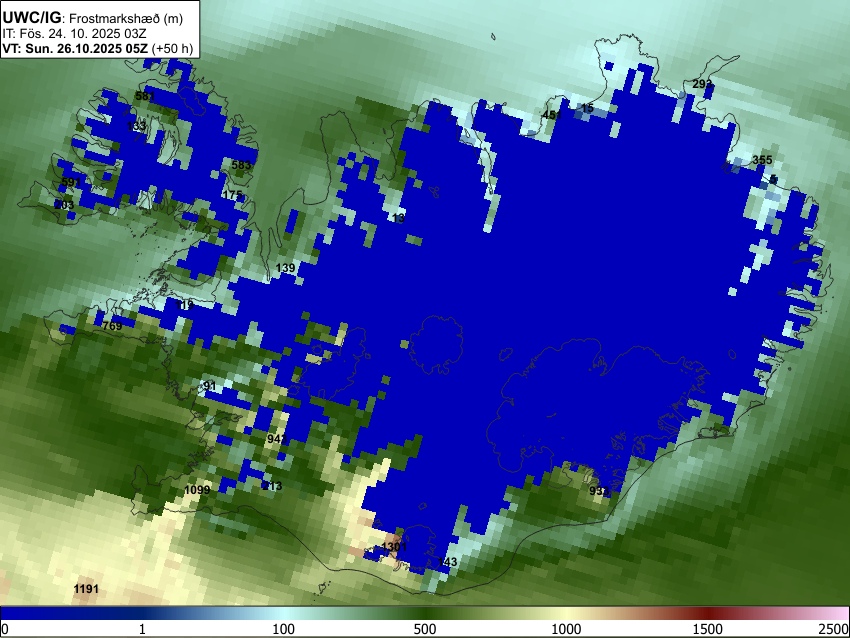Click the '581' value in the Westfjords
The height and width of the screenshot is (638, 850).
(145, 96)
